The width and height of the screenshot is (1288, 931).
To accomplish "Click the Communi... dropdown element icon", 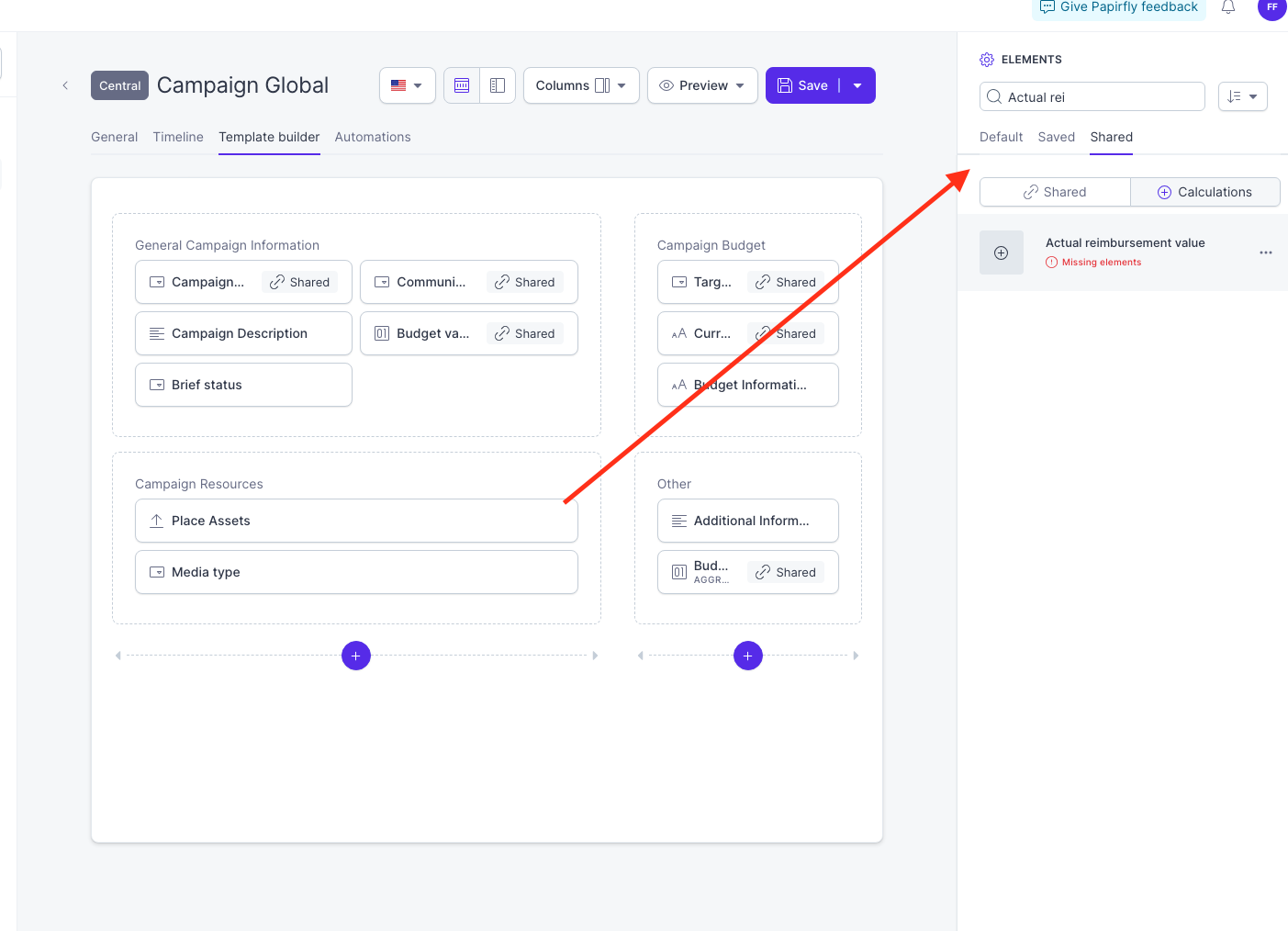I will 382,282.
